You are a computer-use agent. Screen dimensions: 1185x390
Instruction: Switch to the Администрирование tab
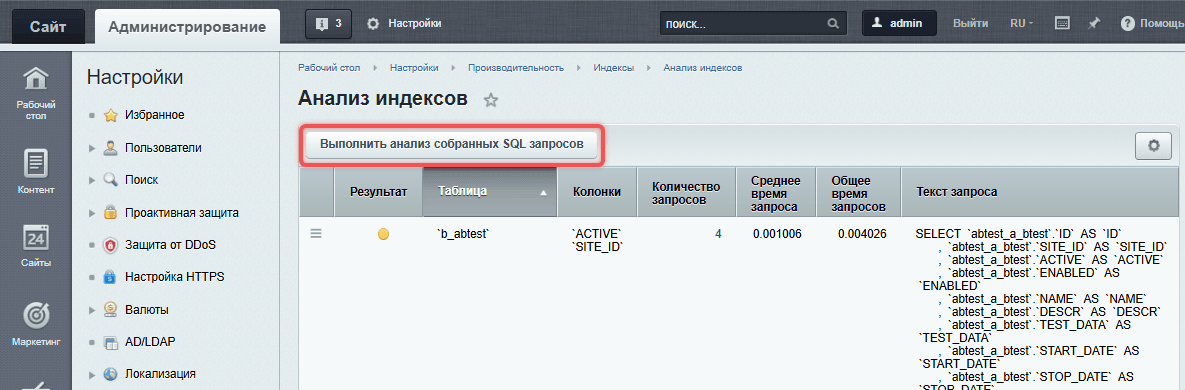pos(187,27)
